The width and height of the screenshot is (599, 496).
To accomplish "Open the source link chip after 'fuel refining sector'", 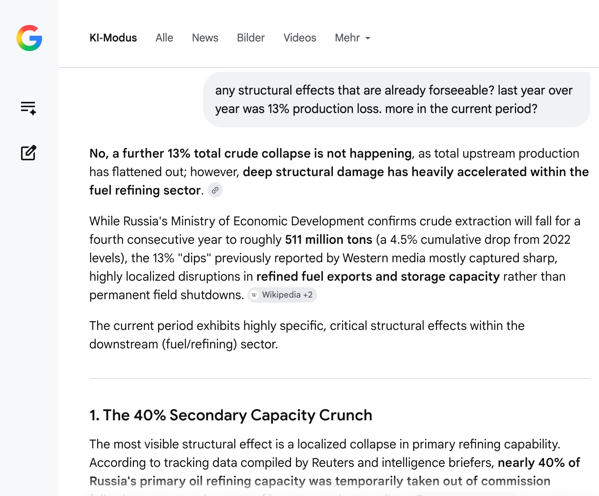I will (215, 190).
